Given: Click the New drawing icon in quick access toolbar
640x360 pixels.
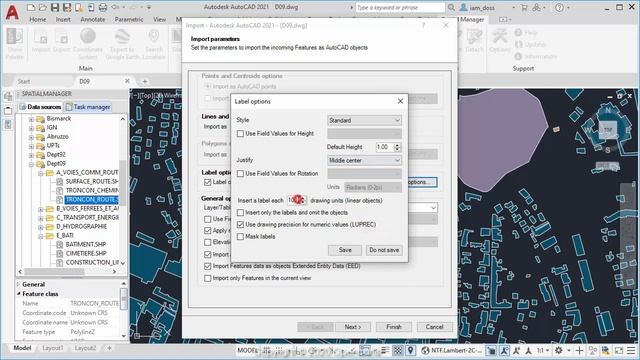Looking at the screenshot, I should 31,7.
